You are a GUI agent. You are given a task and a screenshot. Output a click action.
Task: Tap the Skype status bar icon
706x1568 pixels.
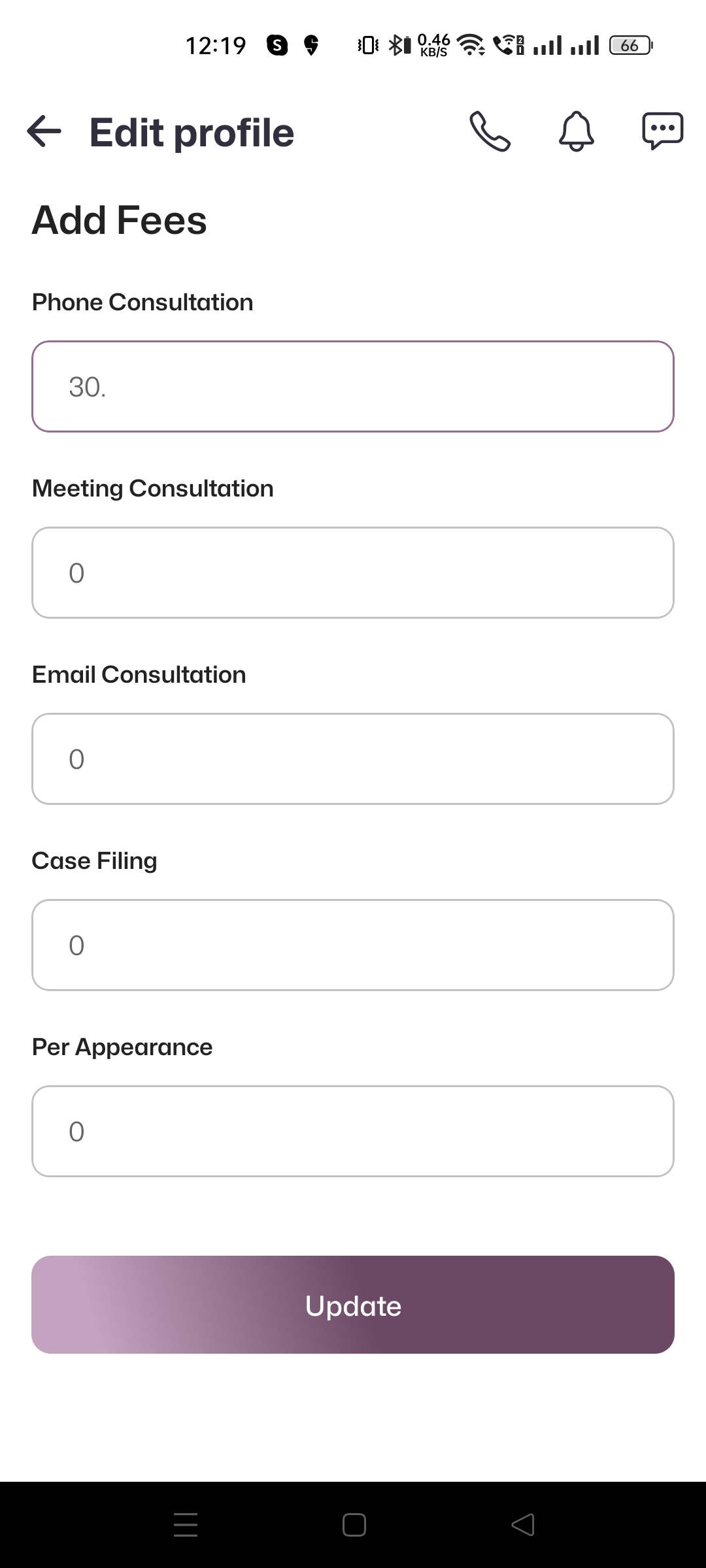(x=277, y=45)
